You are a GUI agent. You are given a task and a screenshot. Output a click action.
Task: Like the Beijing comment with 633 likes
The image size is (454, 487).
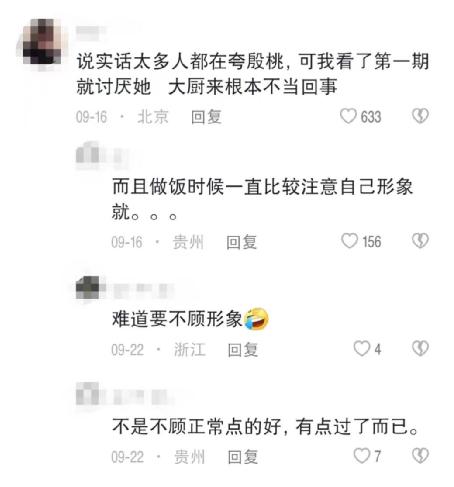point(348,116)
